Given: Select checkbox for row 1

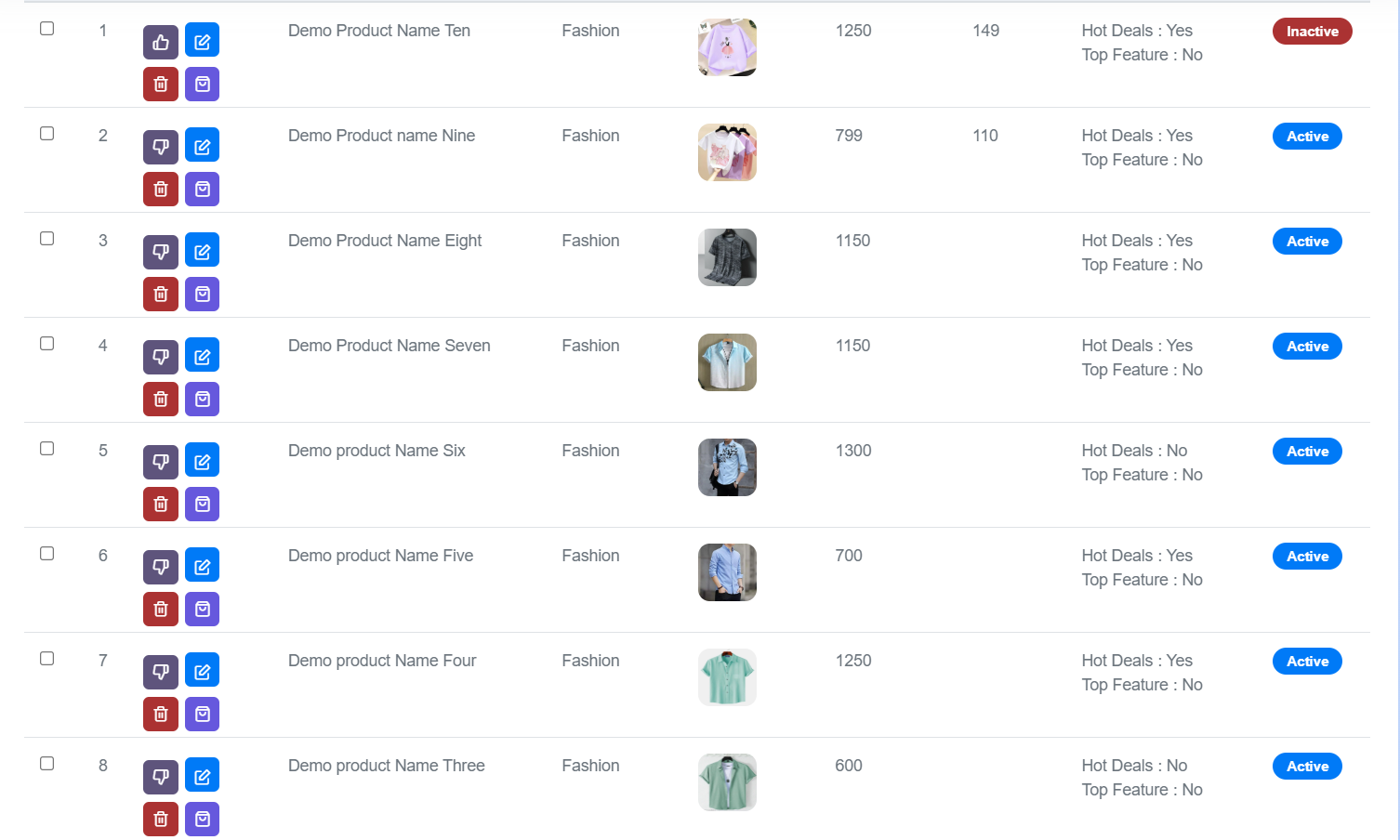Looking at the screenshot, I should click(46, 29).
